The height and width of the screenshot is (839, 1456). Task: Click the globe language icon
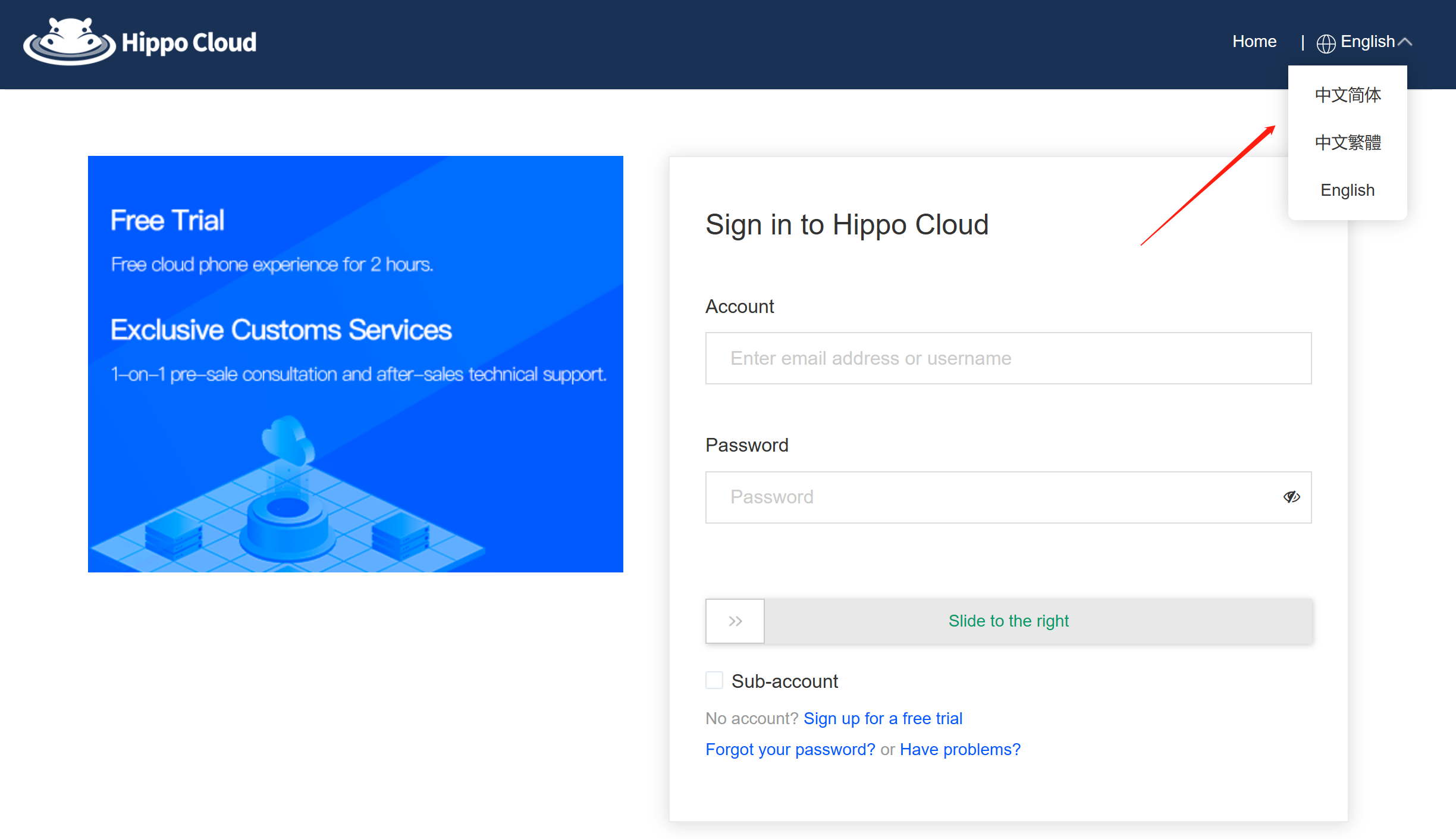click(1326, 43)
